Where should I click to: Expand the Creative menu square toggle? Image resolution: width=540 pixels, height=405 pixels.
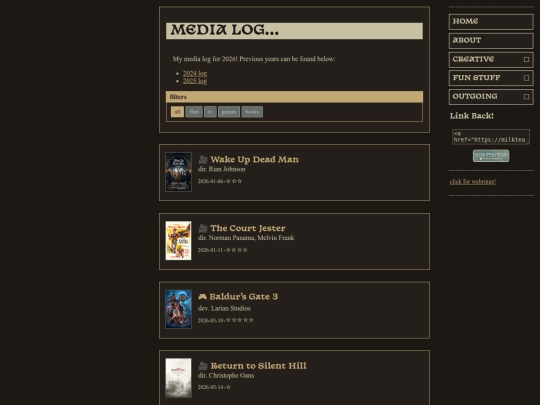tap(526, 59)
